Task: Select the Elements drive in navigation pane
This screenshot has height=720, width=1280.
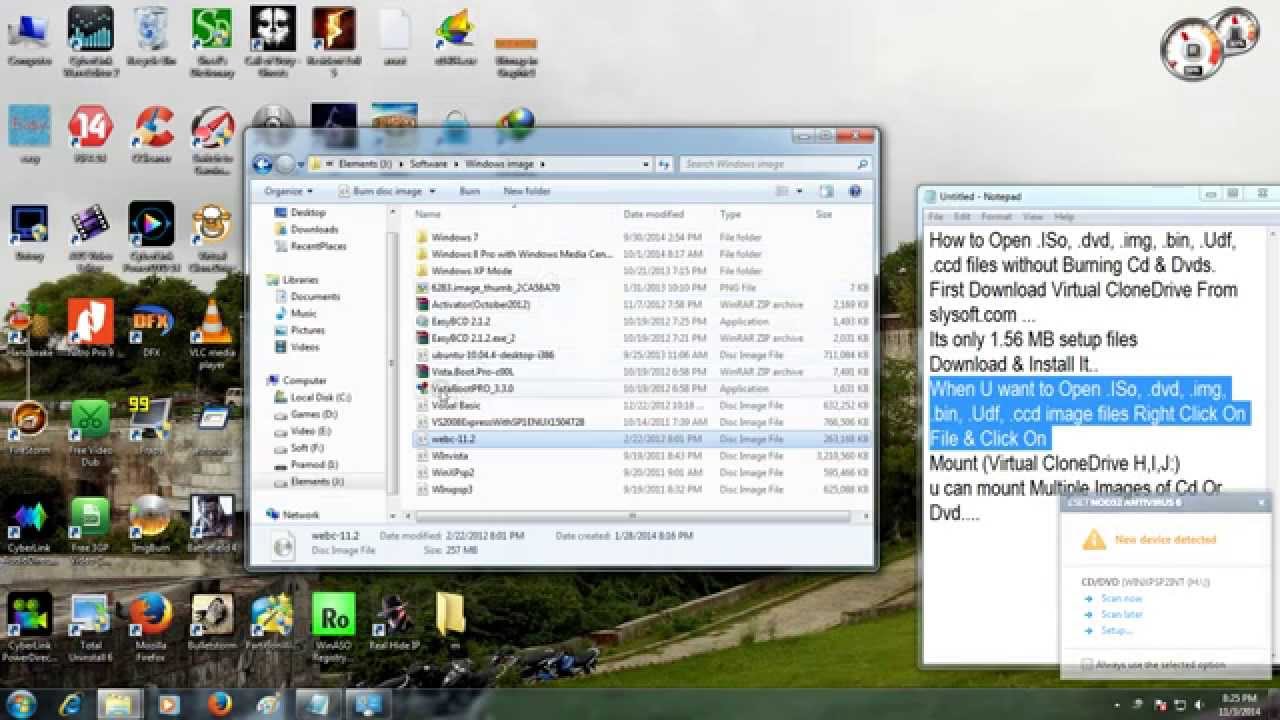Action: click(x=316, y=482)
